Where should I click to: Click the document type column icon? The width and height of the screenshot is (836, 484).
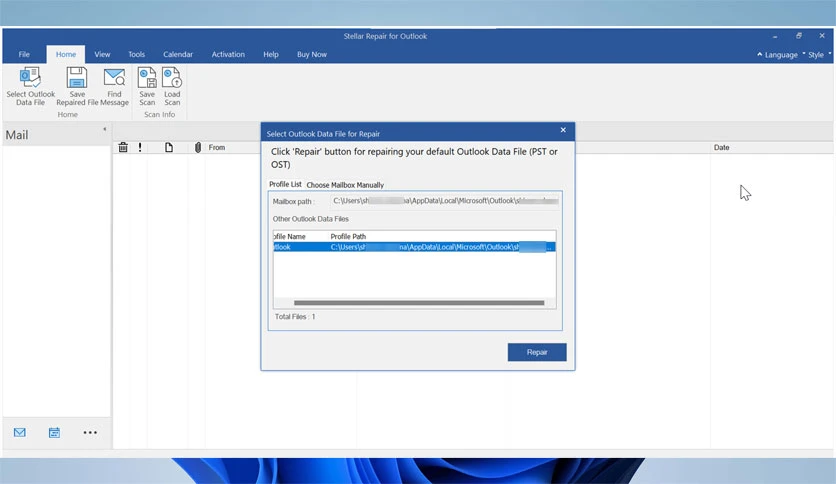(168, 147)
